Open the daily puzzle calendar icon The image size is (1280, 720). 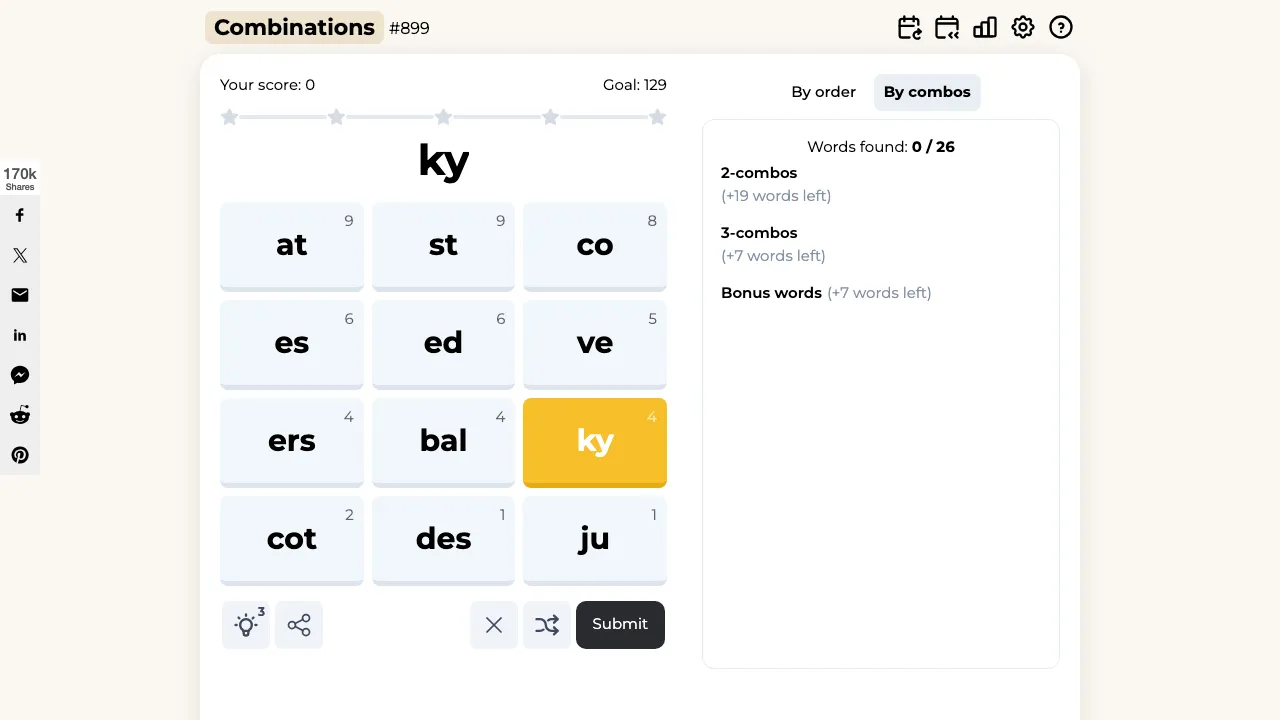tap(909, 28)
